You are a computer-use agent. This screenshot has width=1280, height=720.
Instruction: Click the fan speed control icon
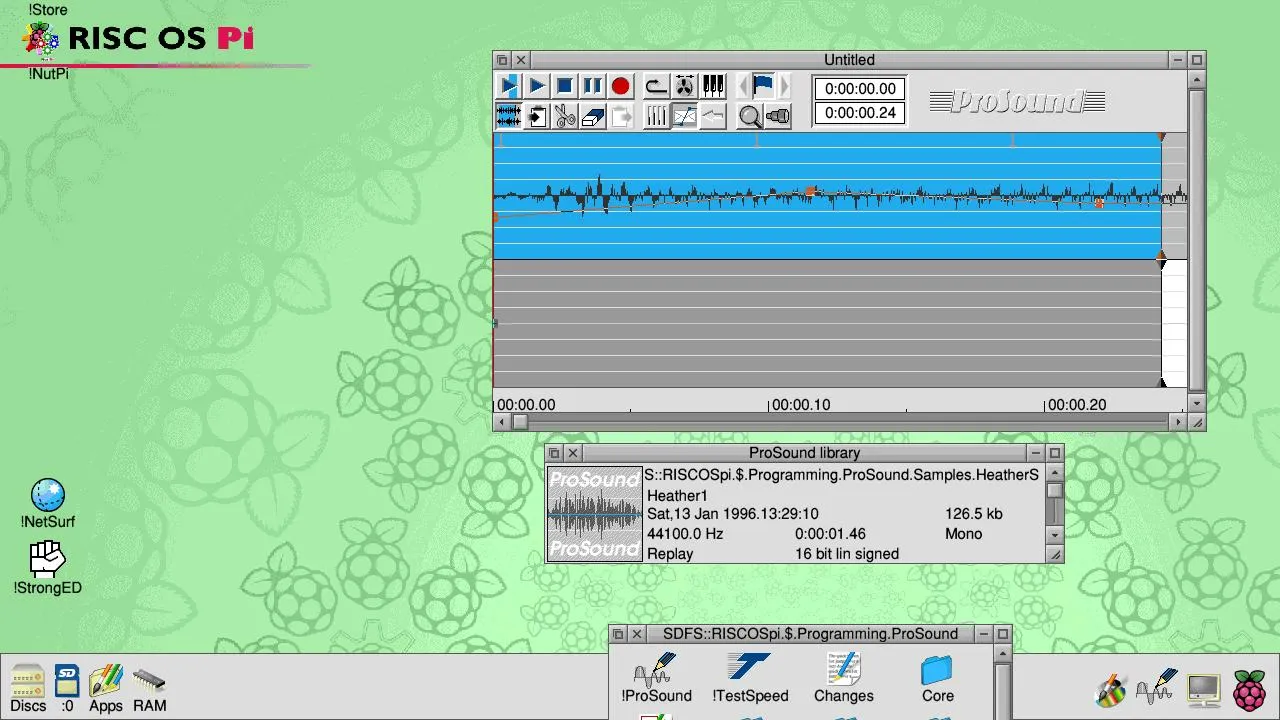coord(684,86)
